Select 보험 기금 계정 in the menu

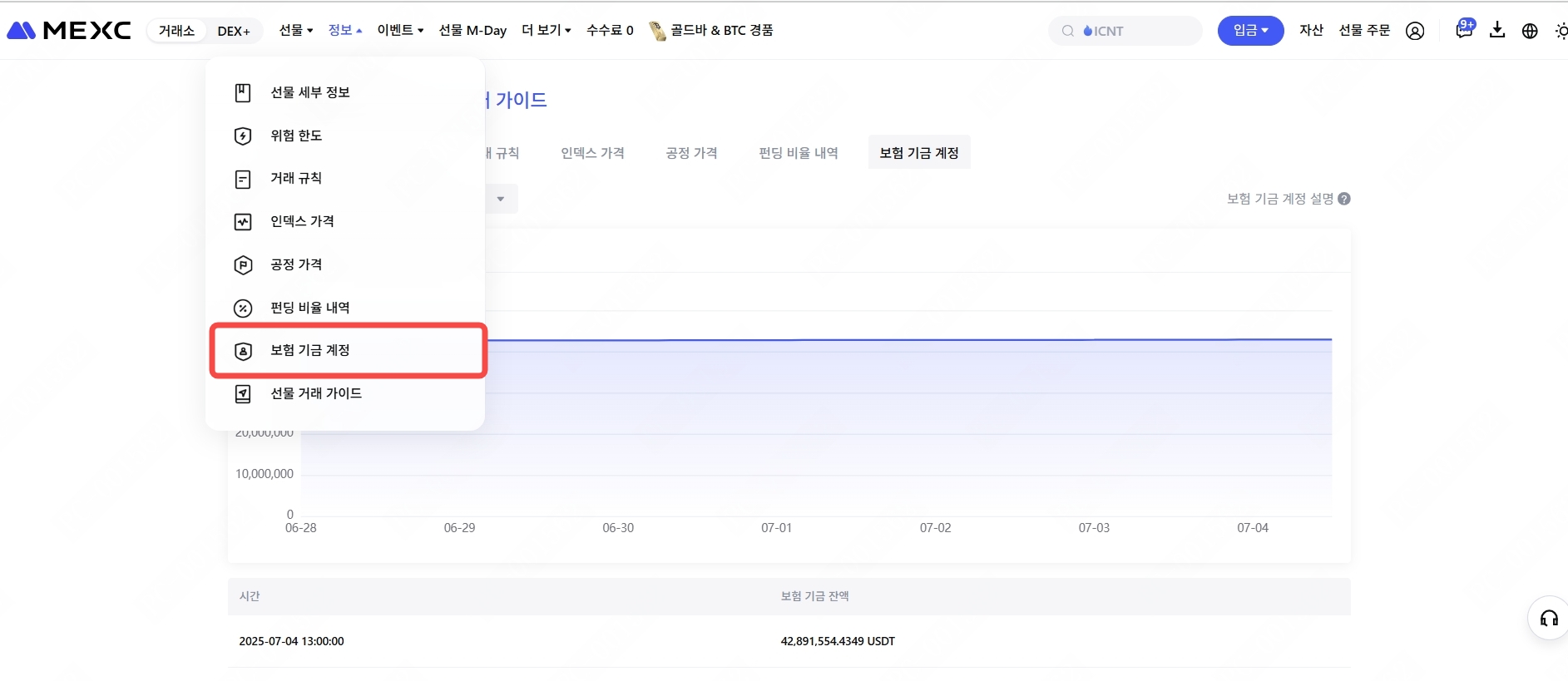(x=310, y=350)
